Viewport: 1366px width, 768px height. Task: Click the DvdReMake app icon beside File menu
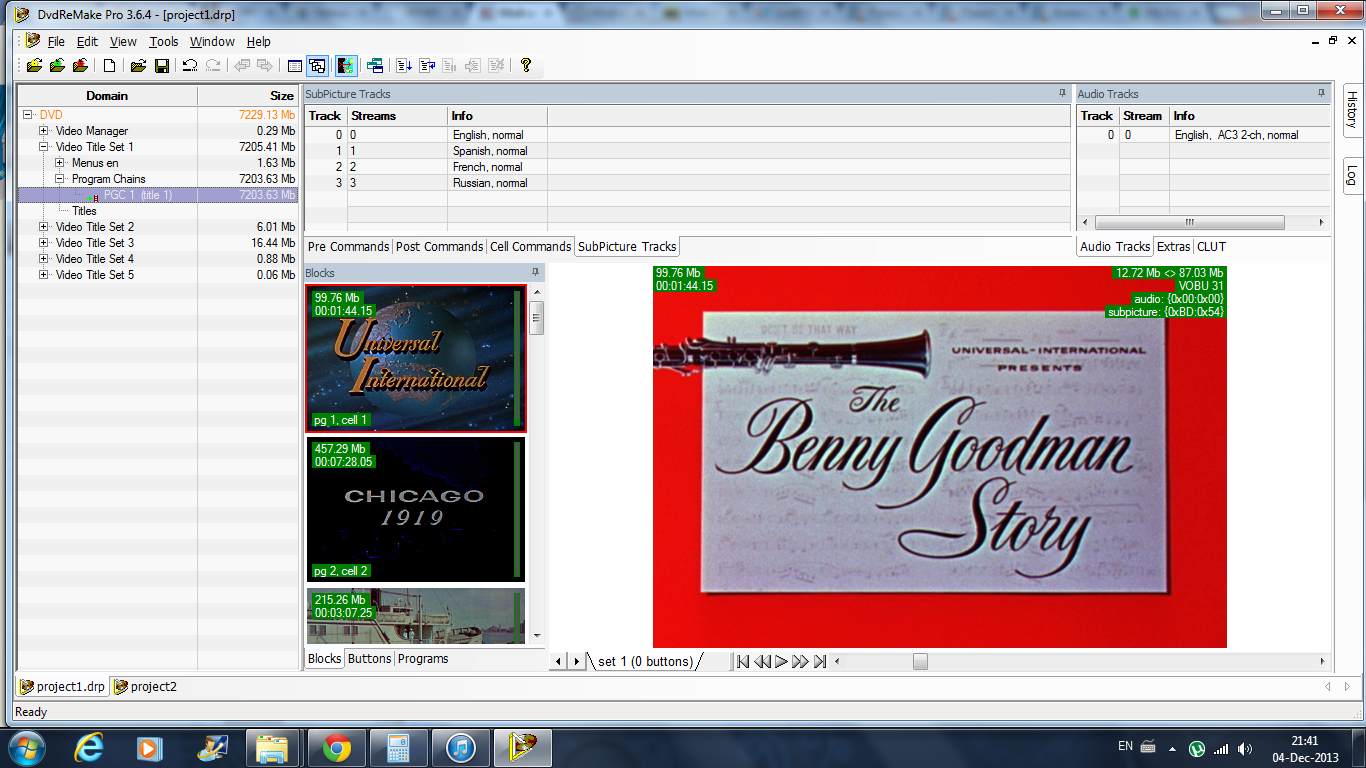click(x=33, y=41)
